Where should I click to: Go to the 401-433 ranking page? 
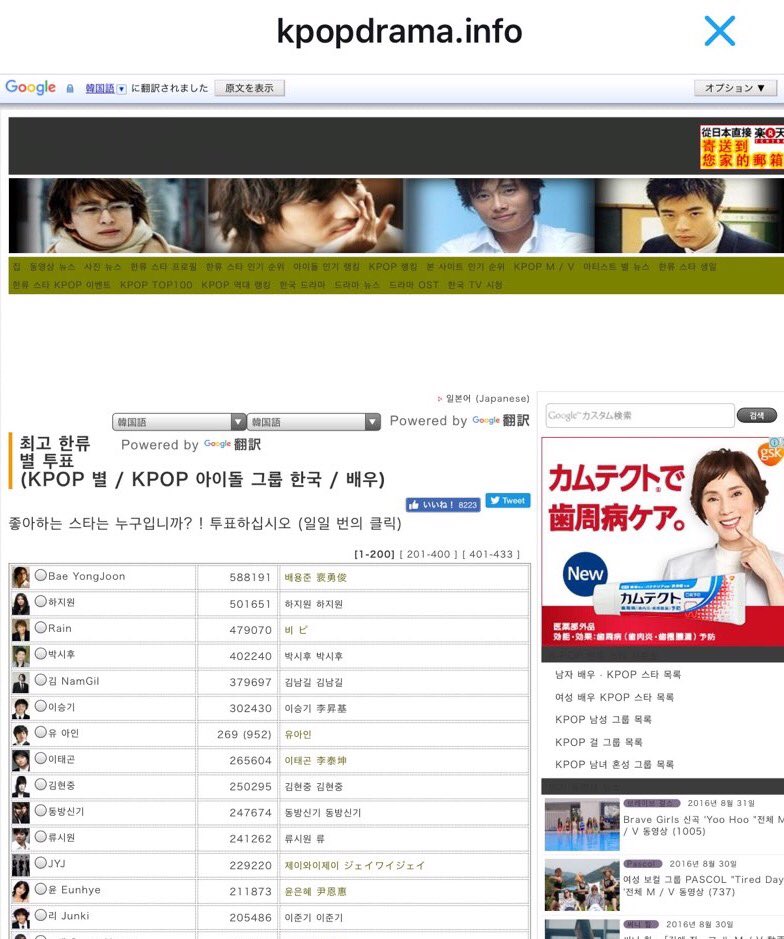click(491, 554)
